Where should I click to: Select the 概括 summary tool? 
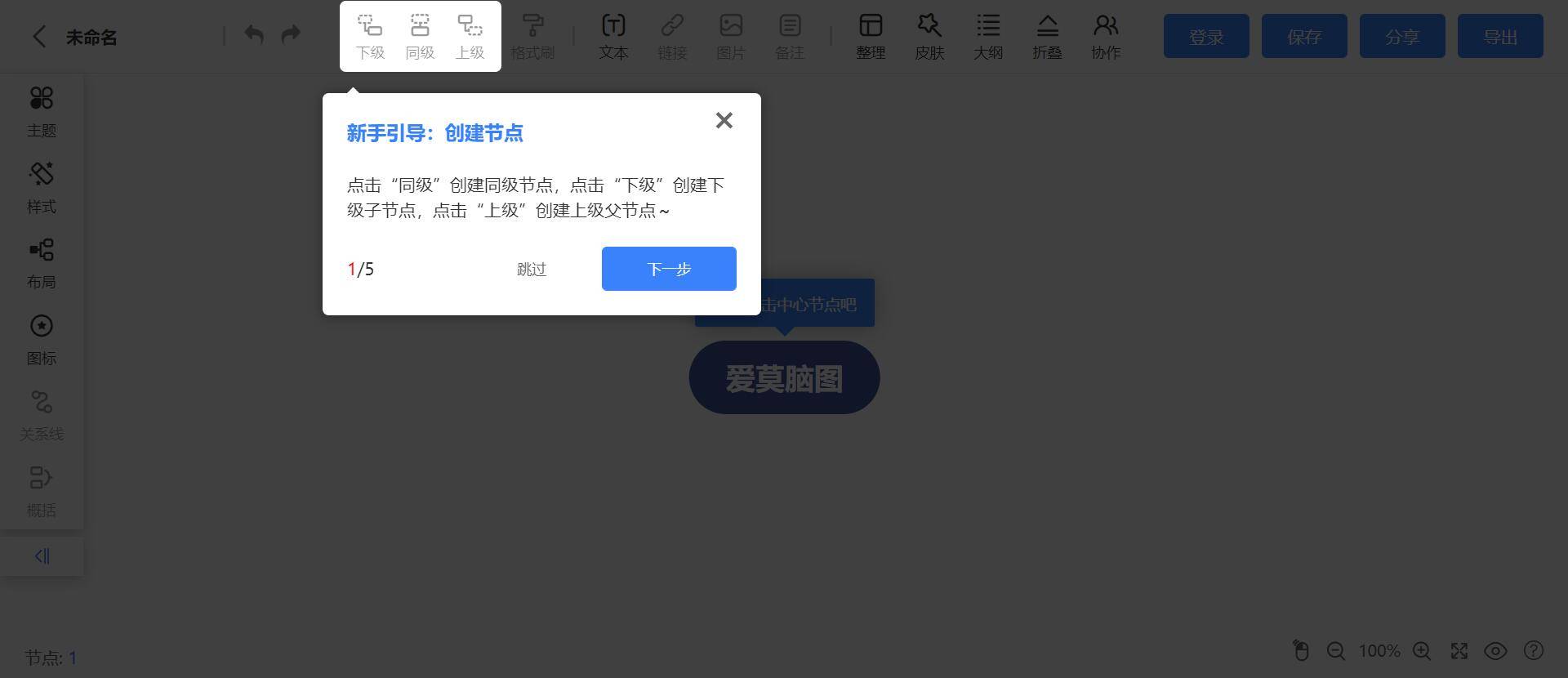coord(42,492)
